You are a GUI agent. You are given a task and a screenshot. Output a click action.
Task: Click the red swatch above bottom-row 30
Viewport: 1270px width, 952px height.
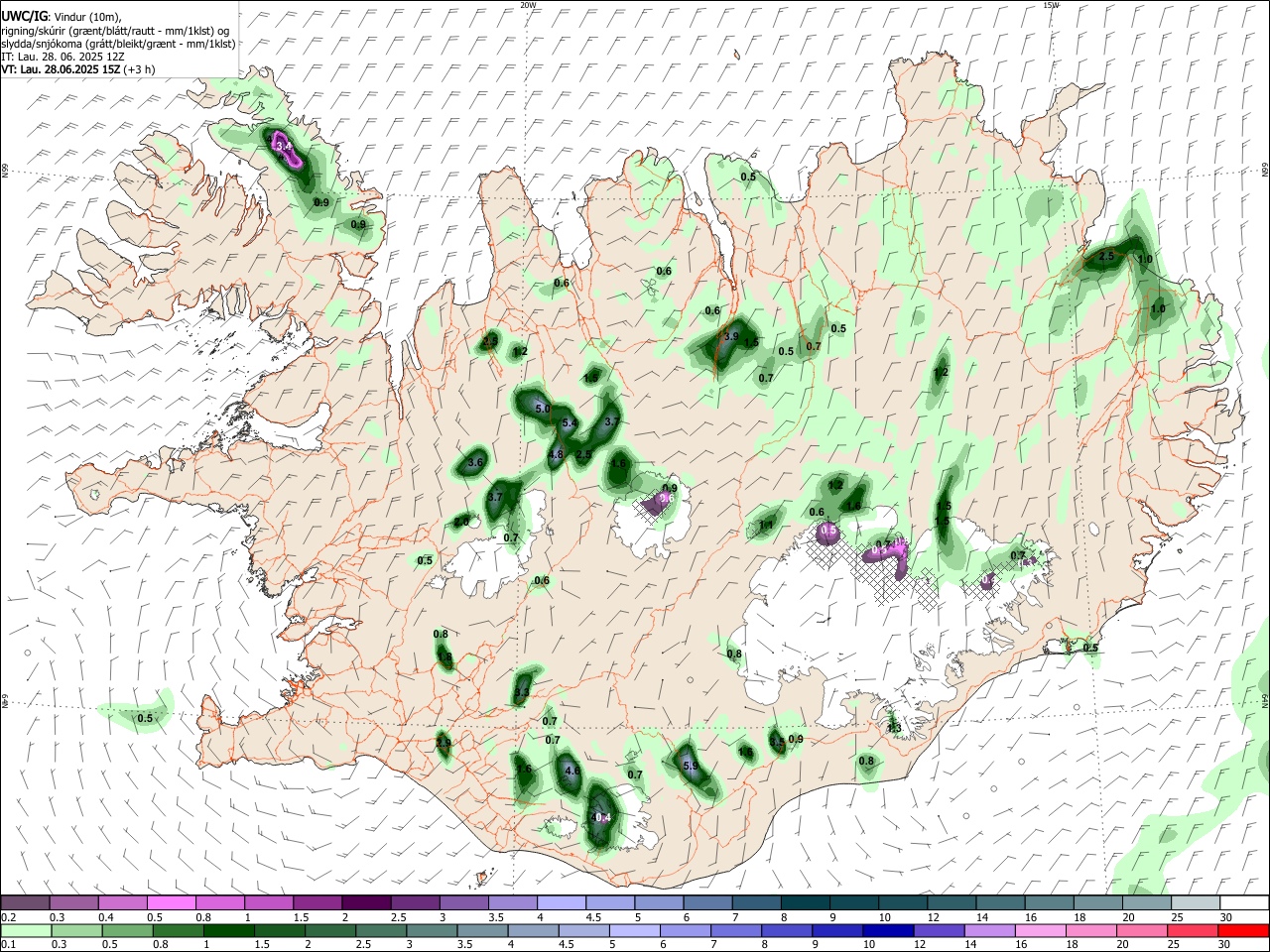1242,930
